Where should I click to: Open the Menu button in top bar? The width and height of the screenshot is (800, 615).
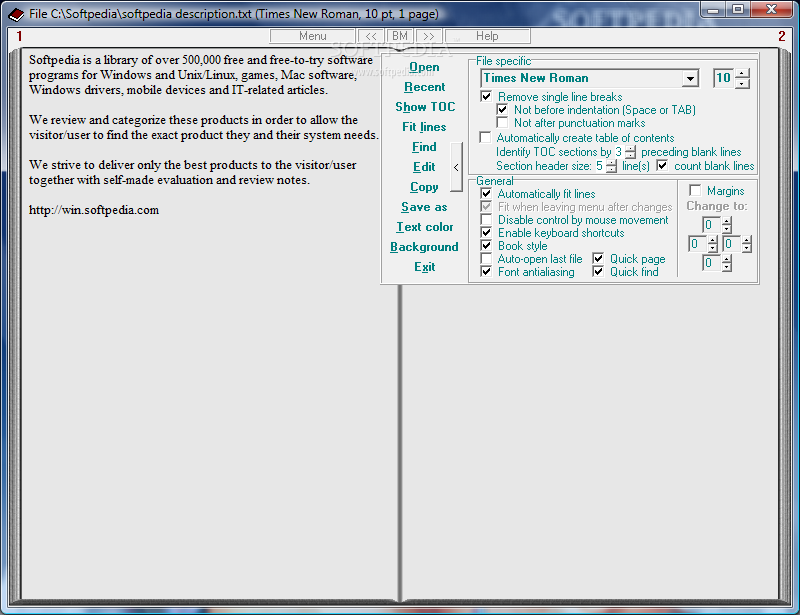click(x=312, y=36)
